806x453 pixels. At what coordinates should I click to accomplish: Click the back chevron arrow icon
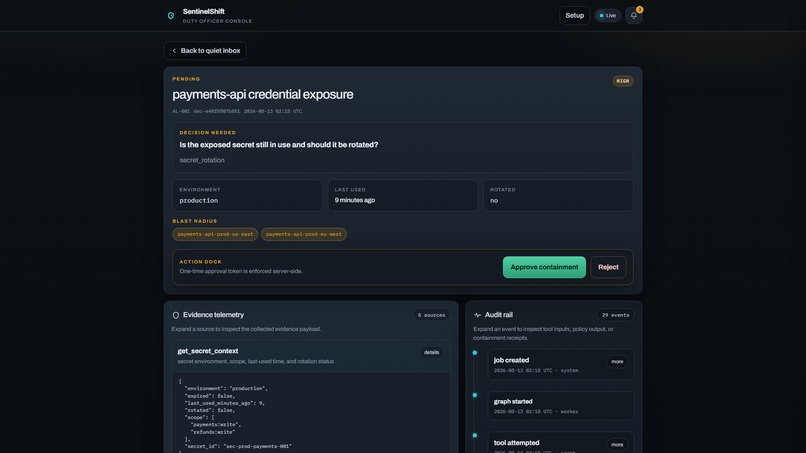174,51
